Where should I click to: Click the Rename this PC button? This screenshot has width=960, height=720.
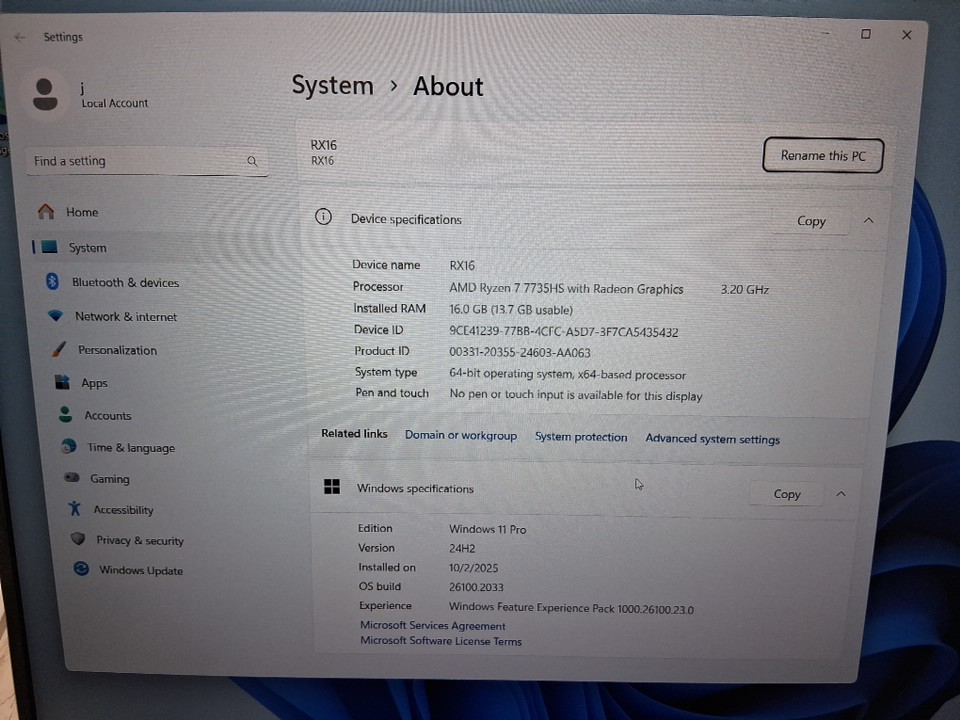tap(823, 156)
